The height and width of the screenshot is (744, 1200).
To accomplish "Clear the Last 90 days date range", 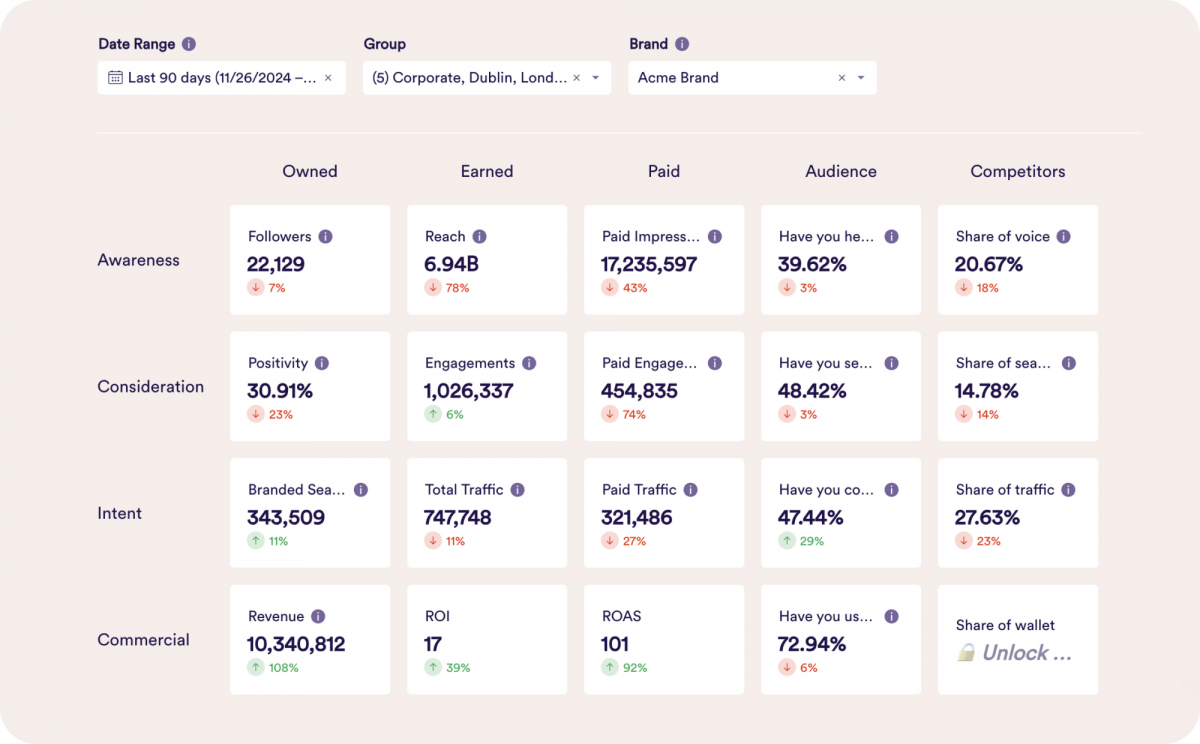I will 328,78.
